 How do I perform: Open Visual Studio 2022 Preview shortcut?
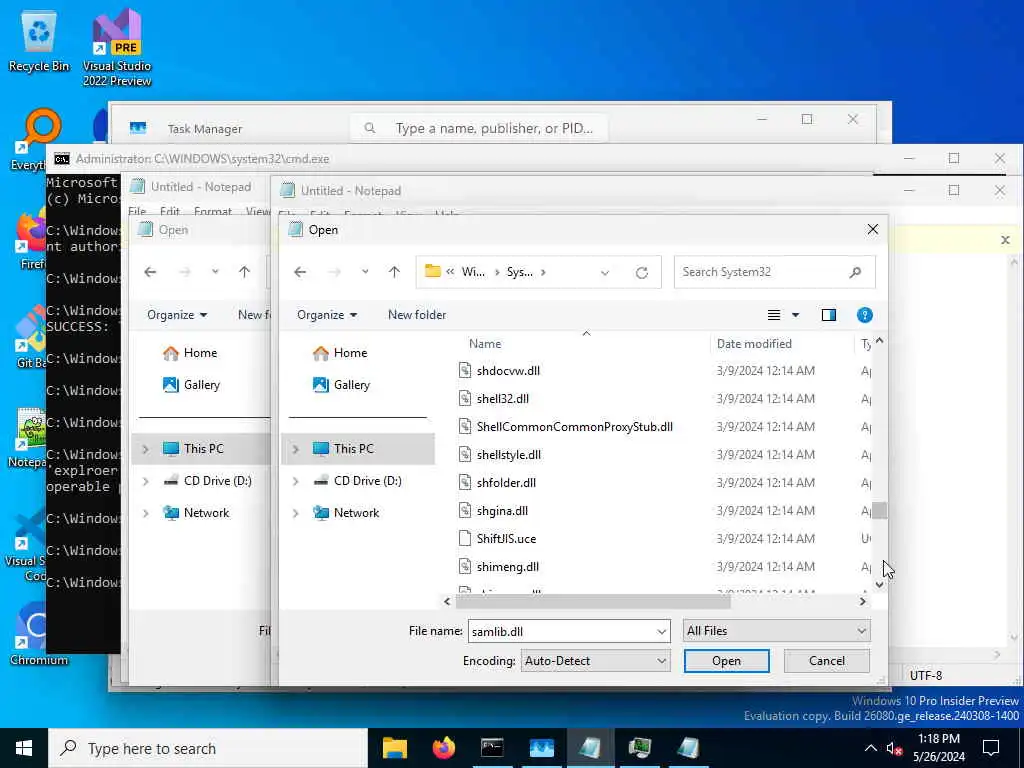[117, 47]
